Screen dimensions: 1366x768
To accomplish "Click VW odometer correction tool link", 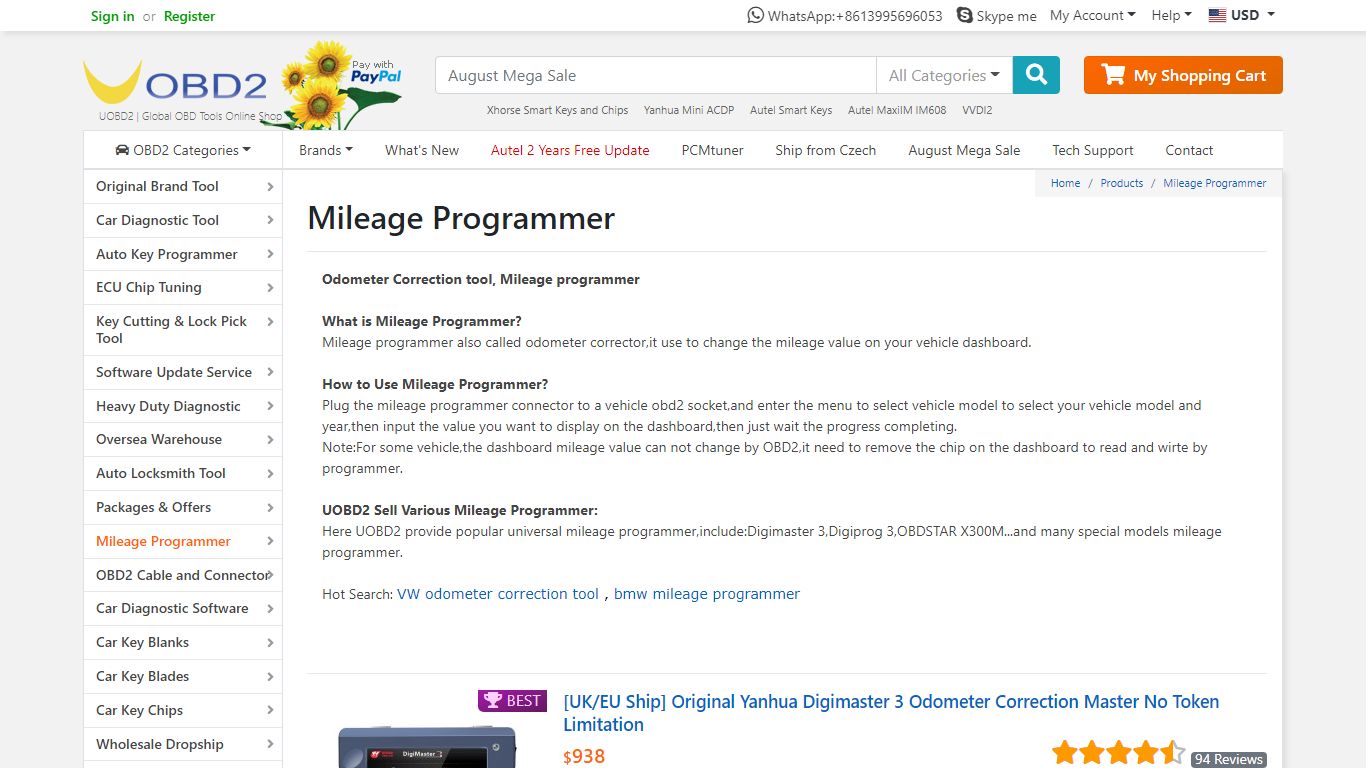I will (x=498, y=594).
